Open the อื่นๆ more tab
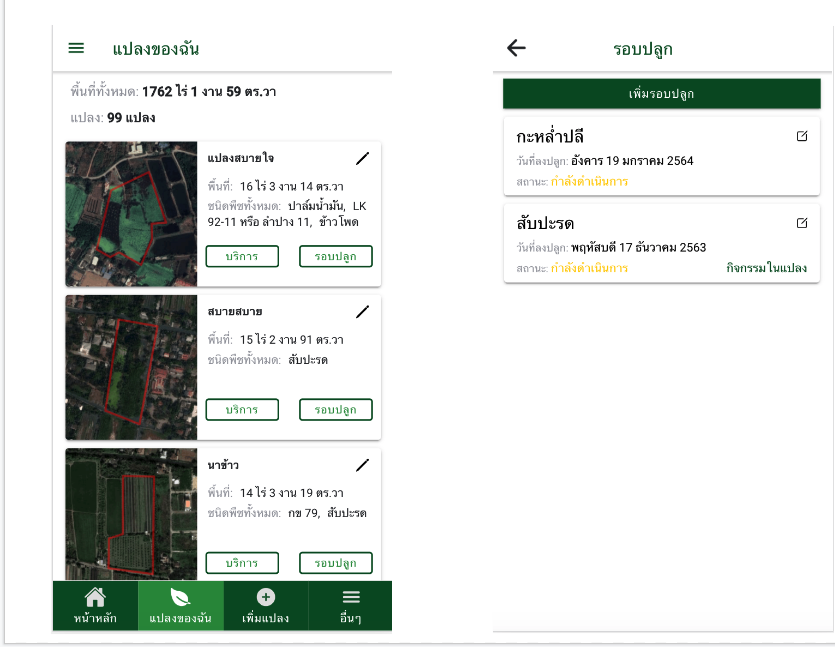The height and width of the screenshot is (647, 835). (350, 606)
